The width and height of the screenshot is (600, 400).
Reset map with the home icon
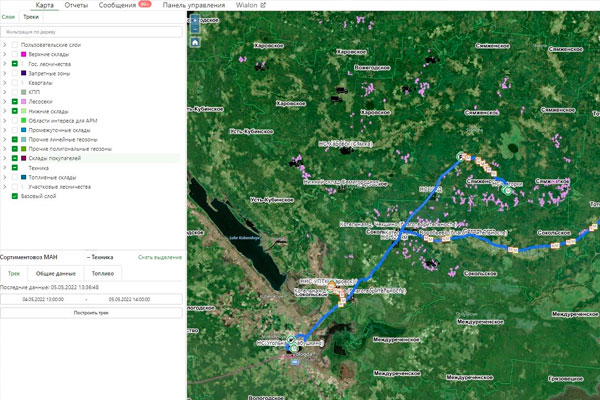tap(195, 42)
